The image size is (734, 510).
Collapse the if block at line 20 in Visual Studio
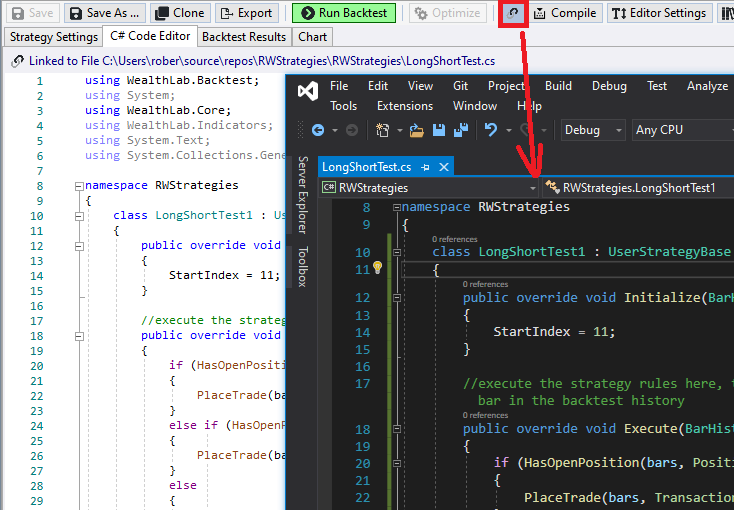click(397, 463)
